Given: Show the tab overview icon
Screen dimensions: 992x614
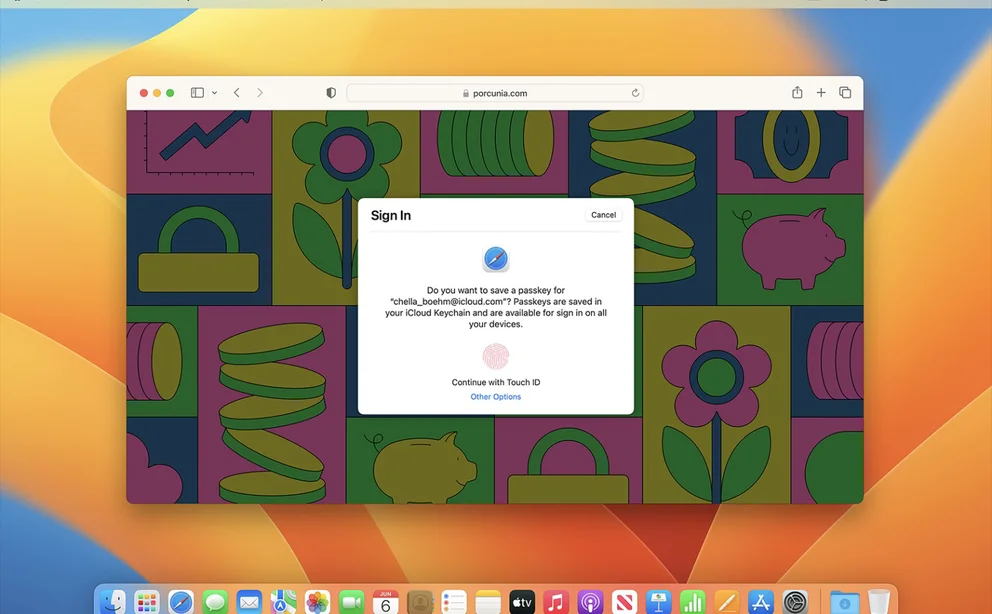Looking at the screenshot, I should [845, 93].
